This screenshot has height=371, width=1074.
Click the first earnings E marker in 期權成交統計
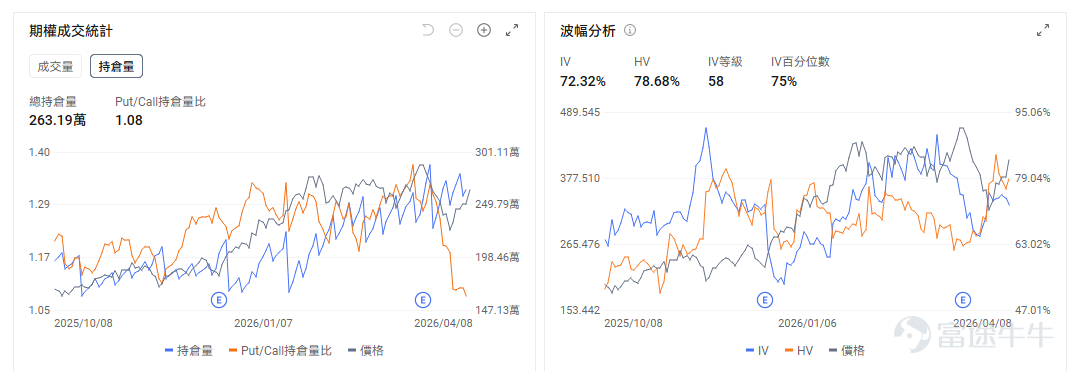219,300
